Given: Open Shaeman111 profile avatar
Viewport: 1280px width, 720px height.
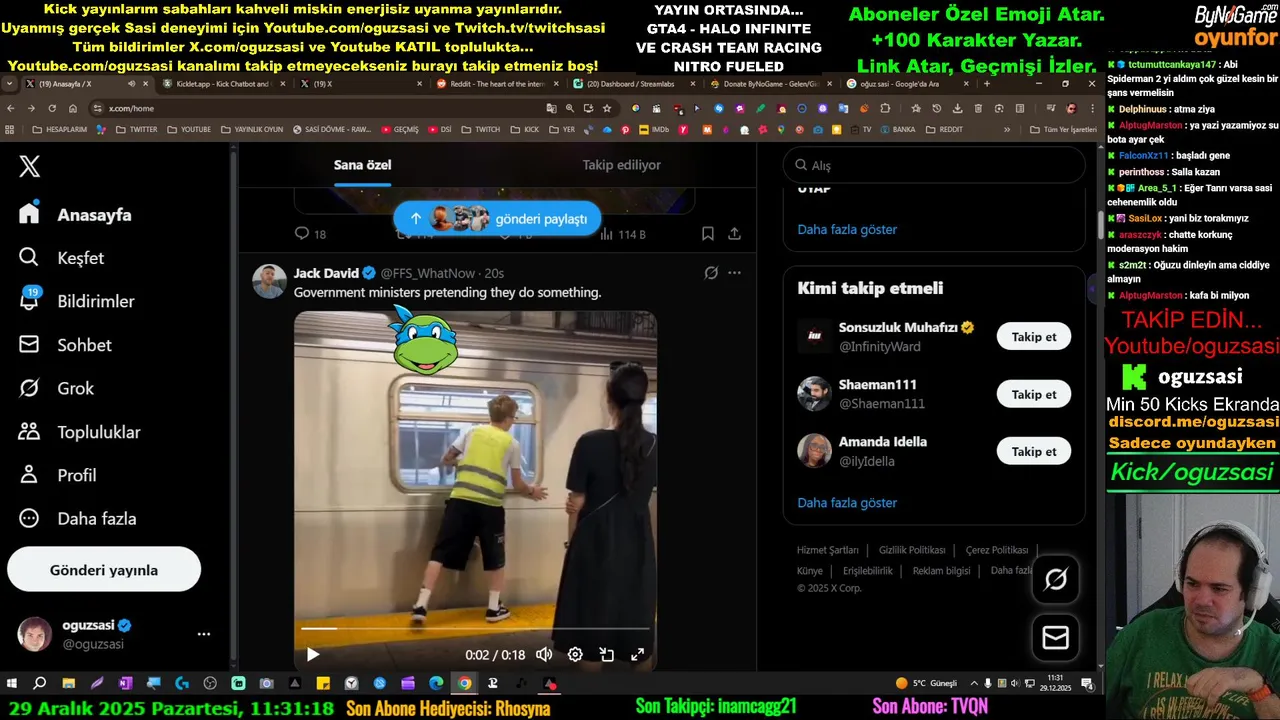Looking at the screenshot, I should point(814,394).
